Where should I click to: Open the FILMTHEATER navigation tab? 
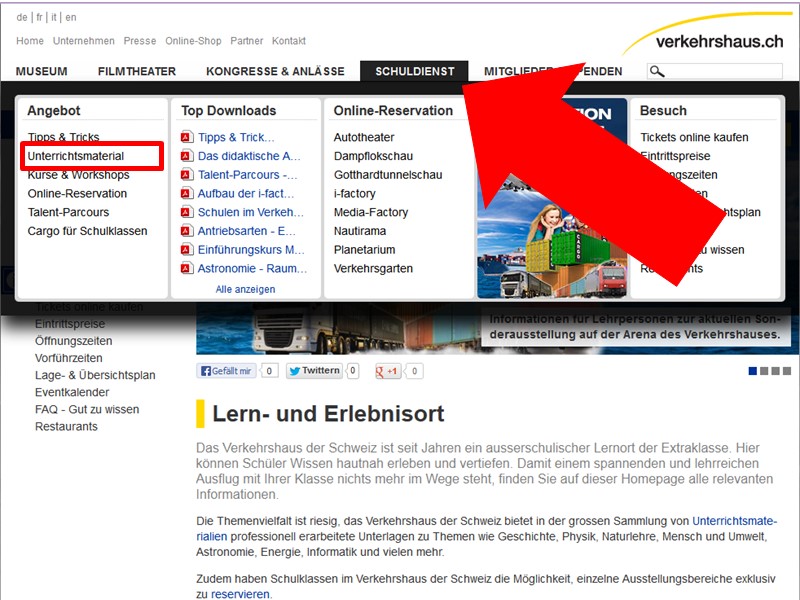click(x=137, y=71)
